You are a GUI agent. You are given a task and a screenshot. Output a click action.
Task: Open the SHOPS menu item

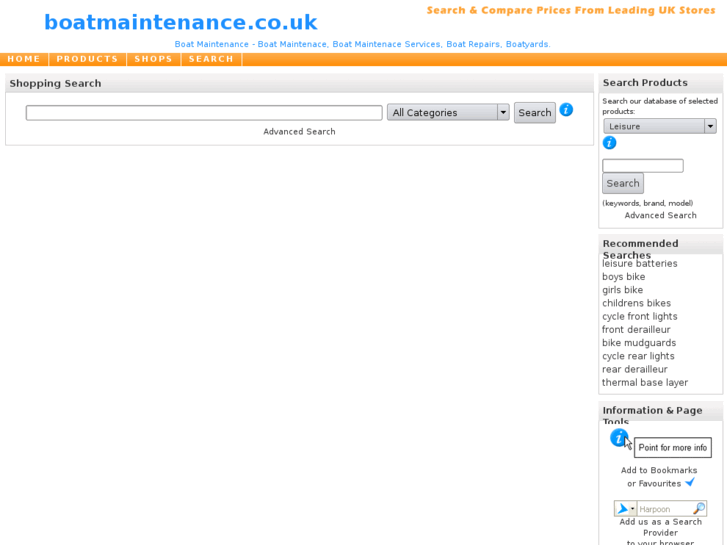tap(153, 59)
